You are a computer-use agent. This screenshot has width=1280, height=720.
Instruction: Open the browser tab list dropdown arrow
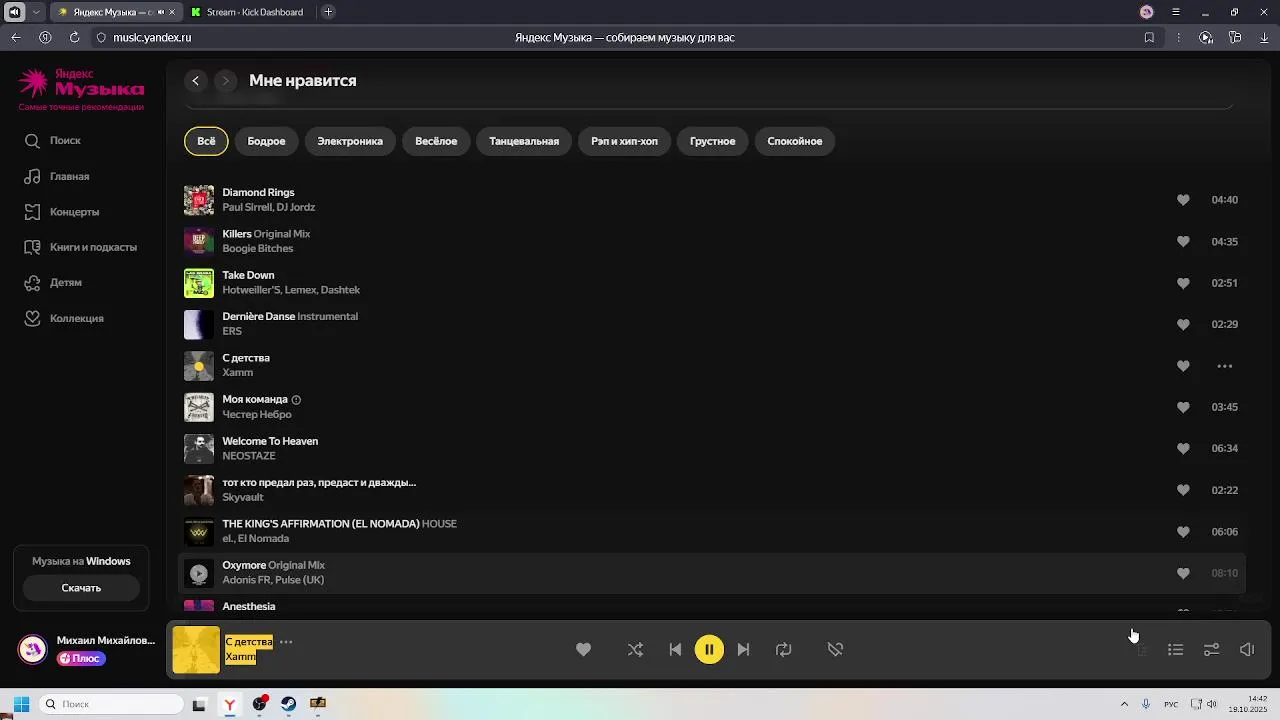coord(36,12)
